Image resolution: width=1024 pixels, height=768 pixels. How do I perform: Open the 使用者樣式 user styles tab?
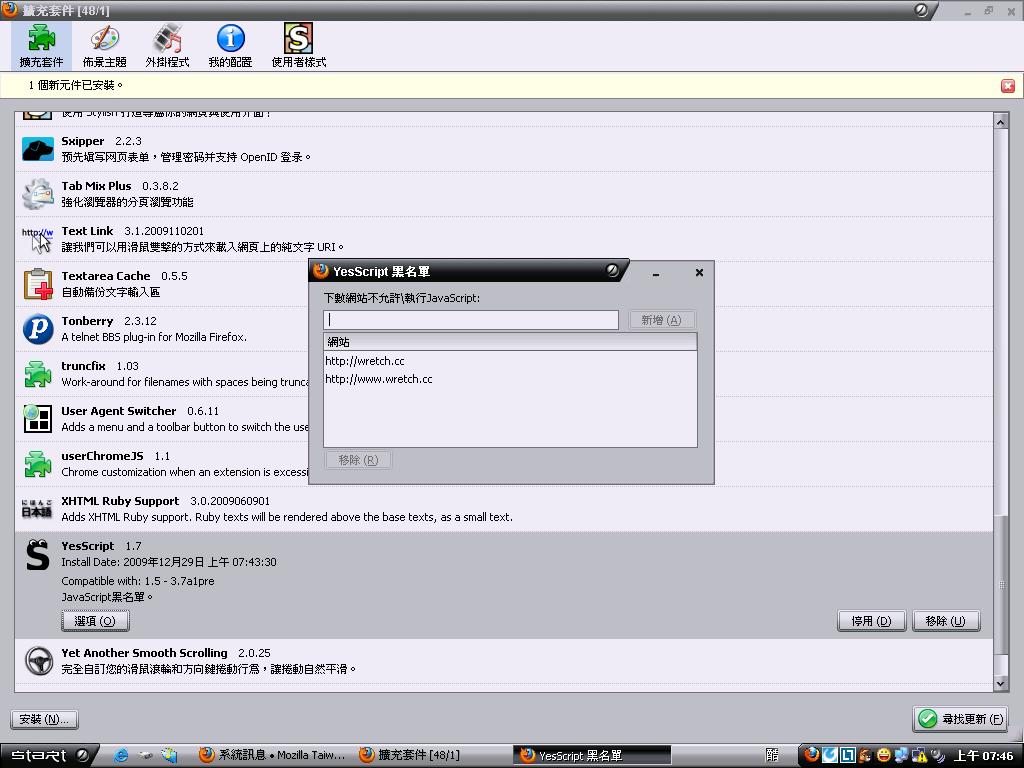click(298, 46)
